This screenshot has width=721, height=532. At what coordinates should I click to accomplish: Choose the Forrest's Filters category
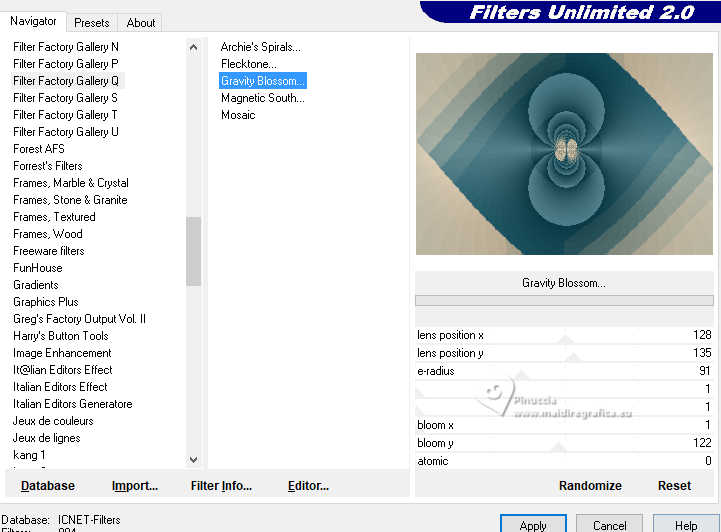48,166
